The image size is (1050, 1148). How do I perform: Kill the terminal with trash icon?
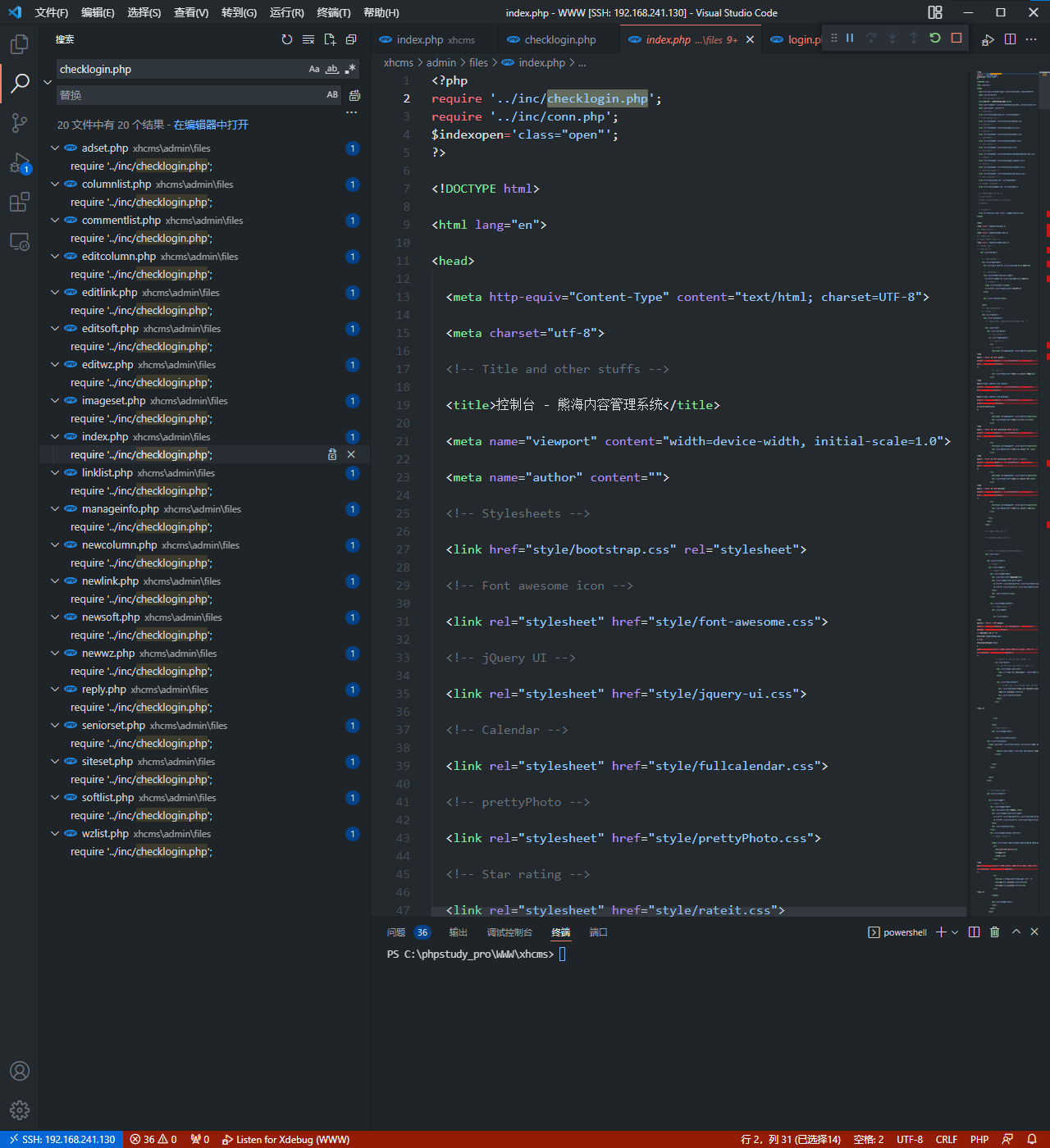(x=995, y=932)
